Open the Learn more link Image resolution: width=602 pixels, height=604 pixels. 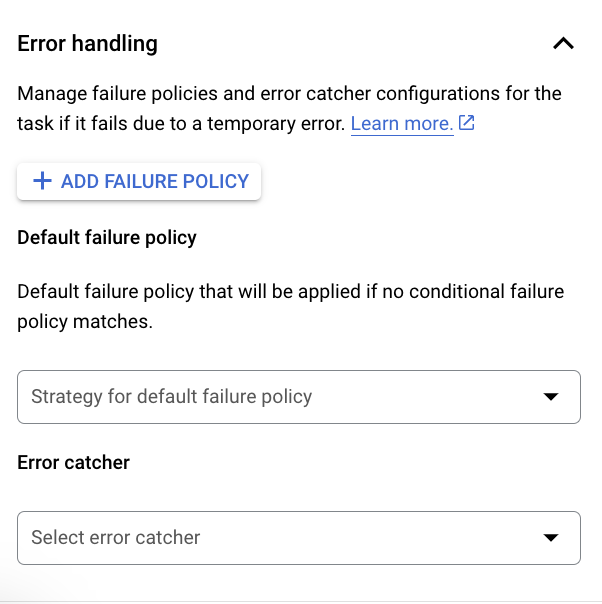[x=401, y=124]
